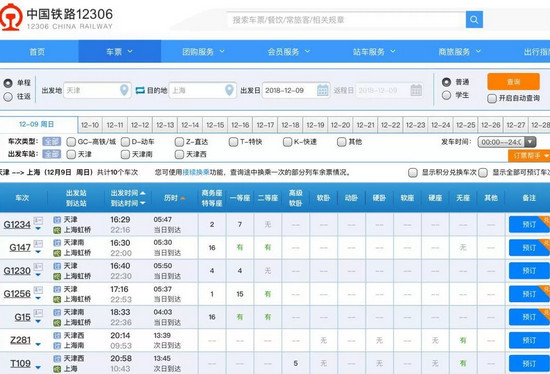
Task: Select 全部 for train type filter
Action: (x=52, y=142)
